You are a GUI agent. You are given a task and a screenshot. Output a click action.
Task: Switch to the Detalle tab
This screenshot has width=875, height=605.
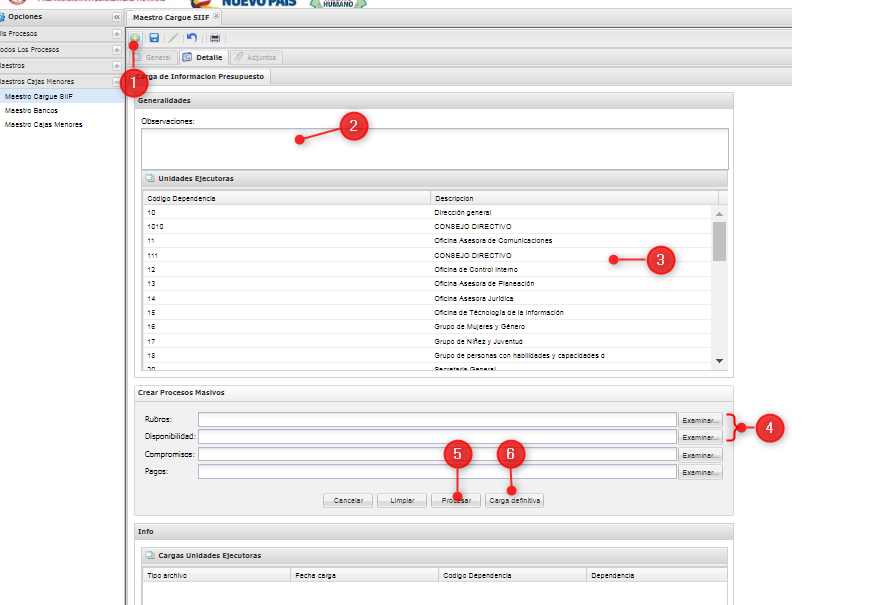tap(203, 58)
